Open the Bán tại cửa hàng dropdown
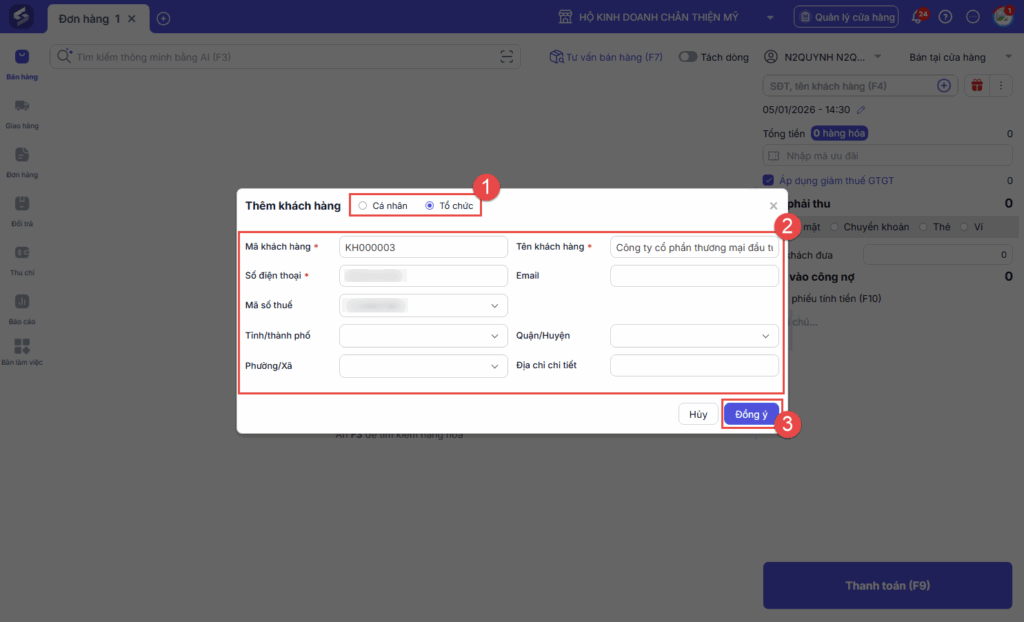Image resolution: width=1024 pixels, height=622 pixels. click(x=960, y=57)
